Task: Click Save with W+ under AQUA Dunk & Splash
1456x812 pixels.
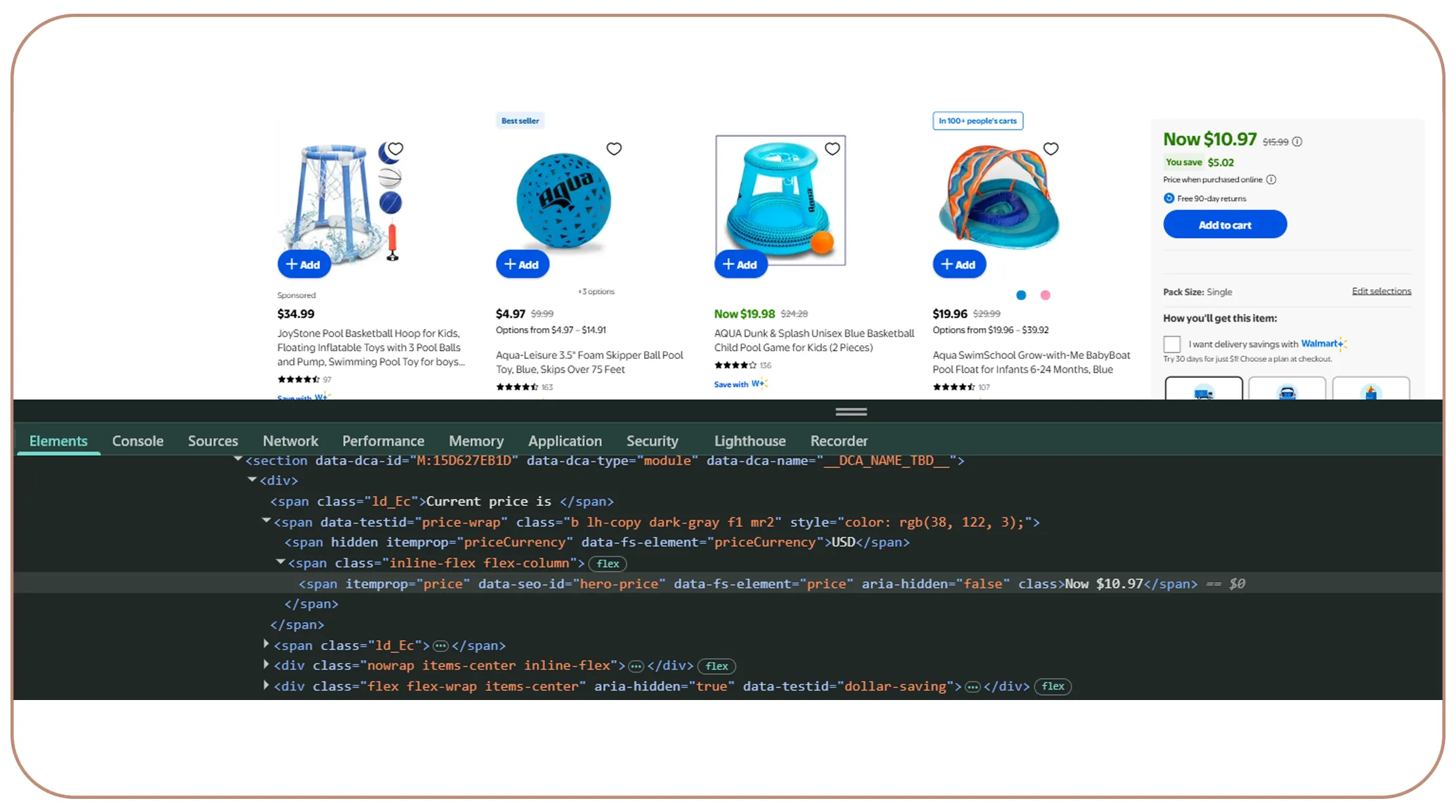Action: (741, 384)
